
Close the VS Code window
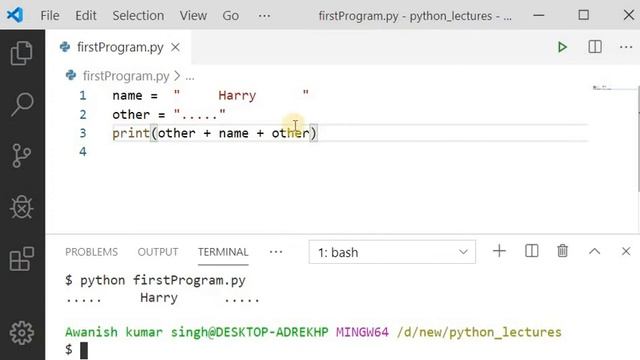pyautogui.click(x=629, y=16)
